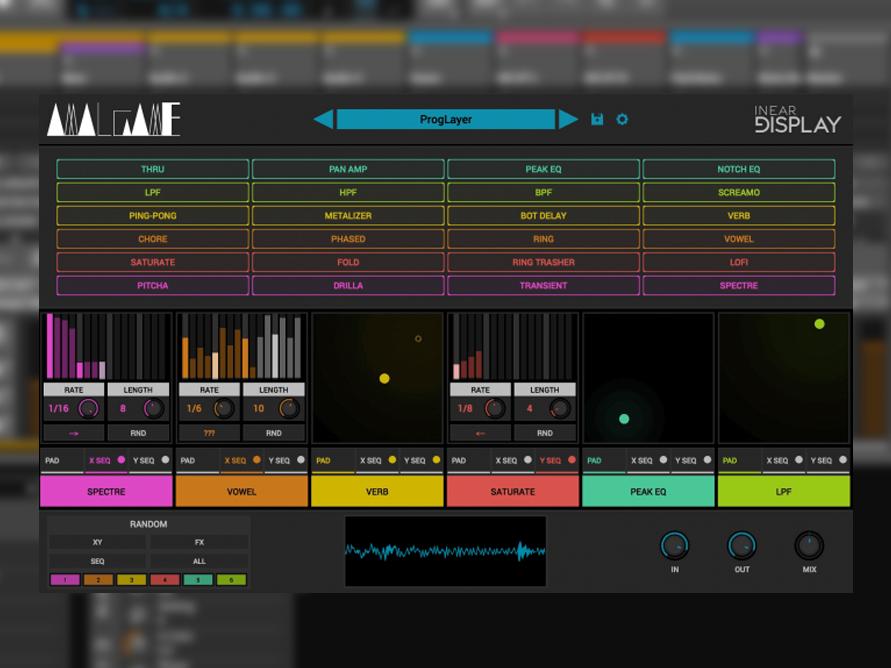Click the VOWEL rate knob
The width and height of the screenshot is (891, 668).
[x=224, y=408]
